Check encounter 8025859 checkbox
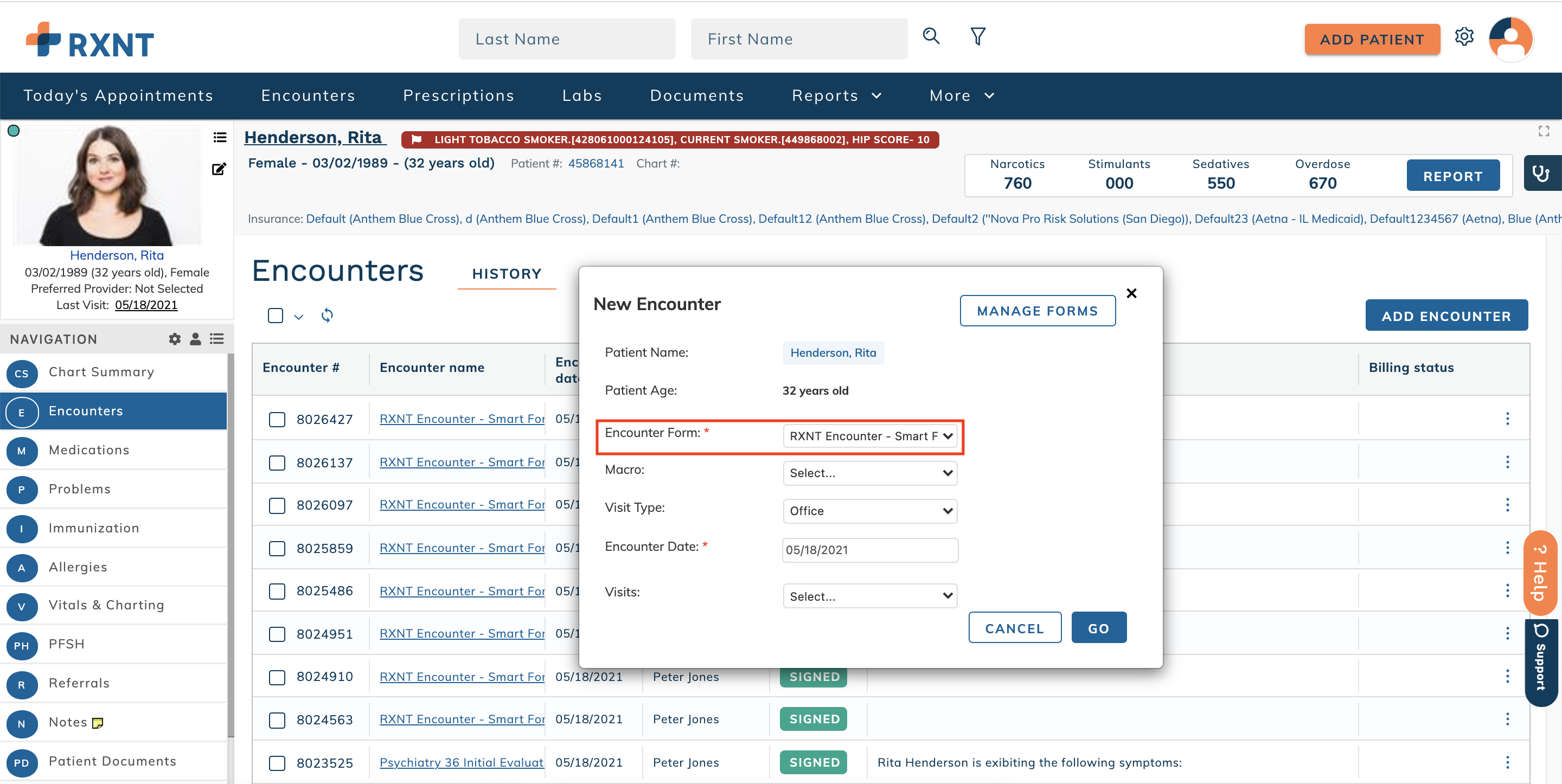Screen dimensions: 1562x784 tap(277, 549)
